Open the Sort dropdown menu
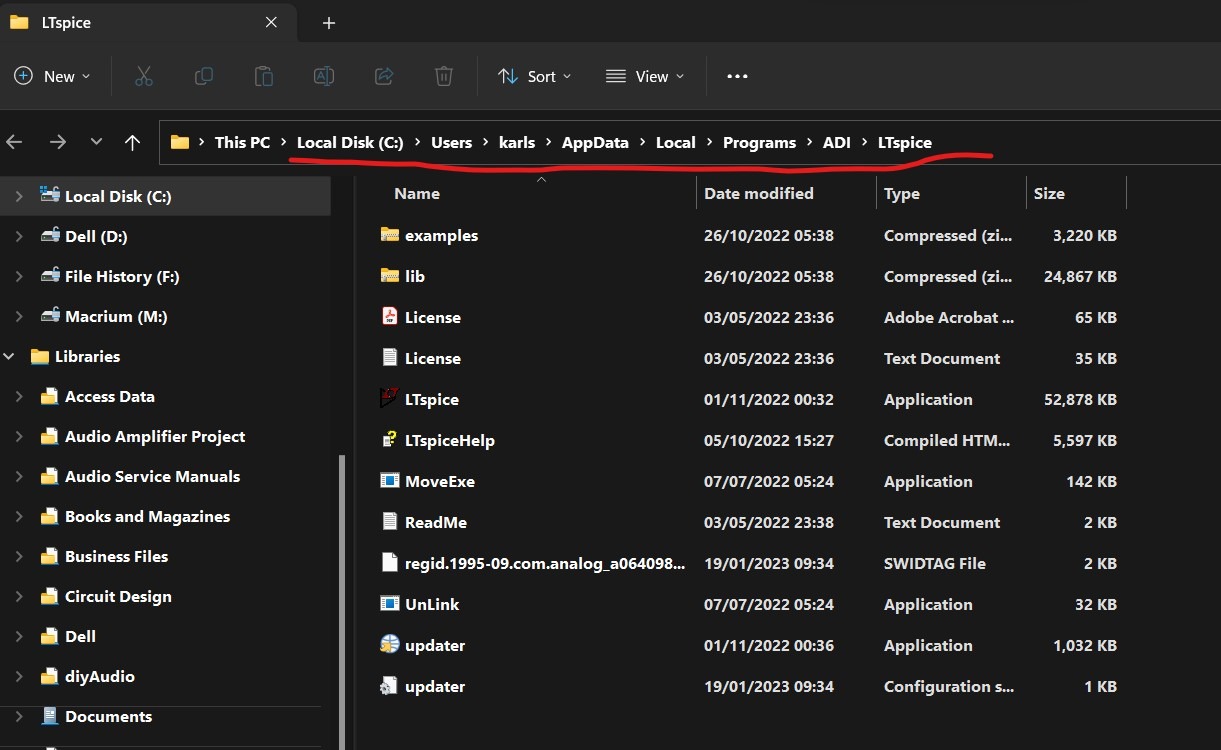Viewport: 1221px width, 750px height. 535,76
